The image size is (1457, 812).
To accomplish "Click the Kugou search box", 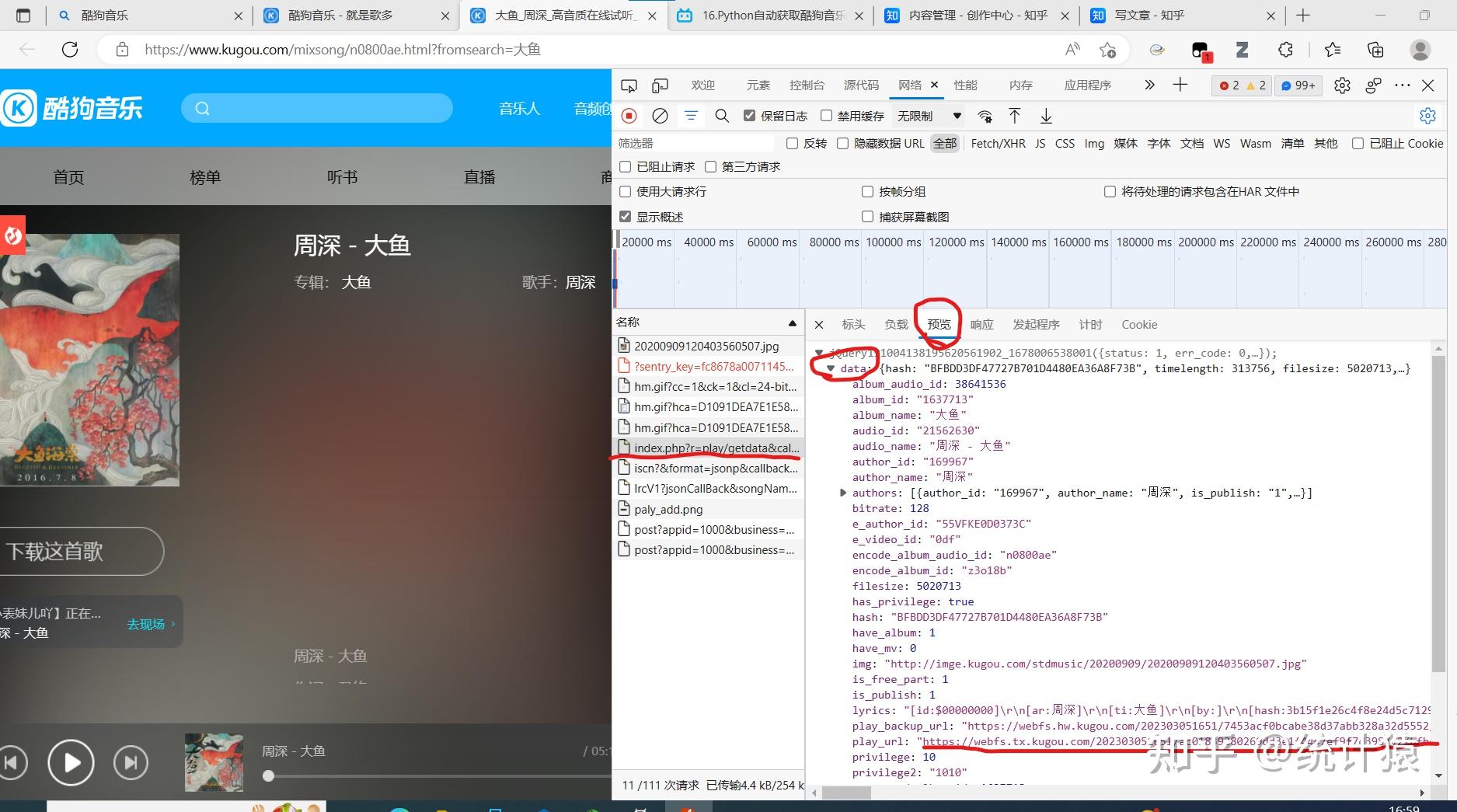I will point(317,109).
